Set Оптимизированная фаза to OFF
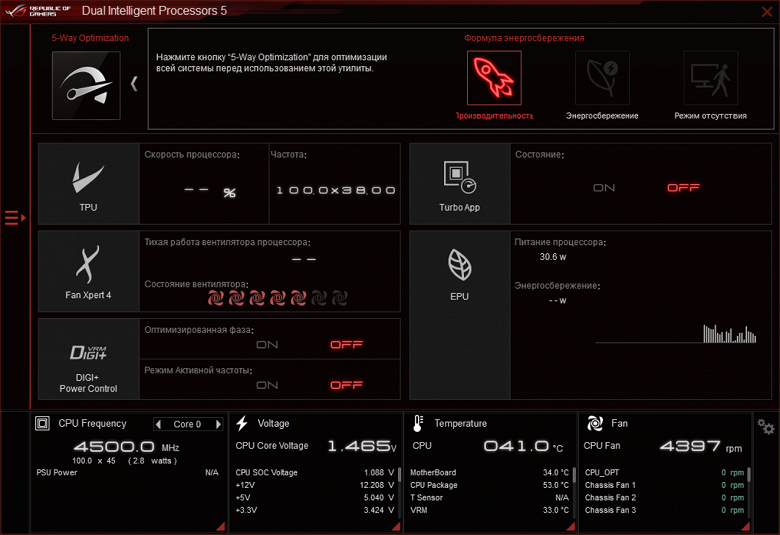The height and width of the screenshot is (535, 780). [347, 344]
